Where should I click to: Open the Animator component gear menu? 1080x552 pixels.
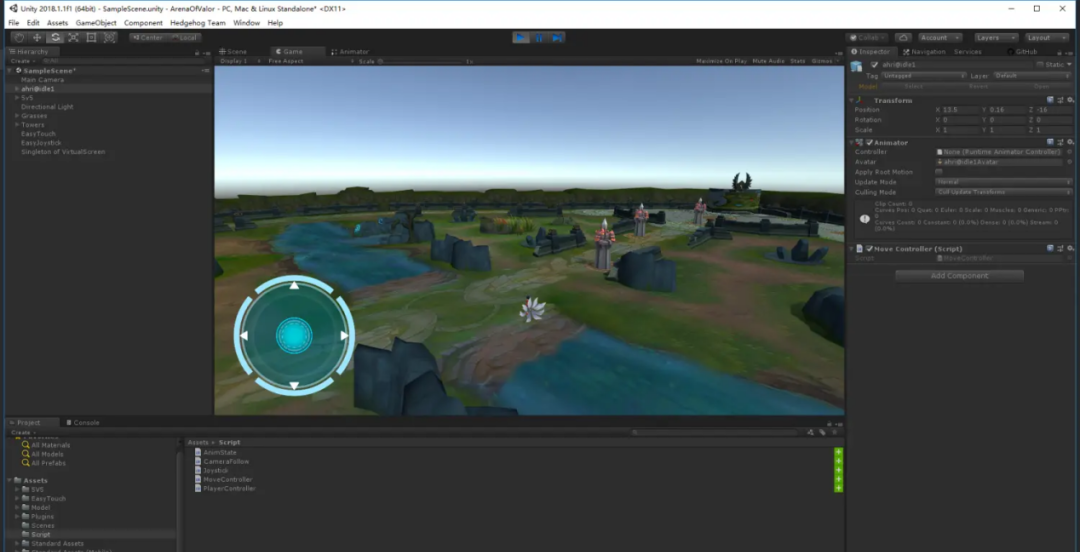(x=1070, y=143)
